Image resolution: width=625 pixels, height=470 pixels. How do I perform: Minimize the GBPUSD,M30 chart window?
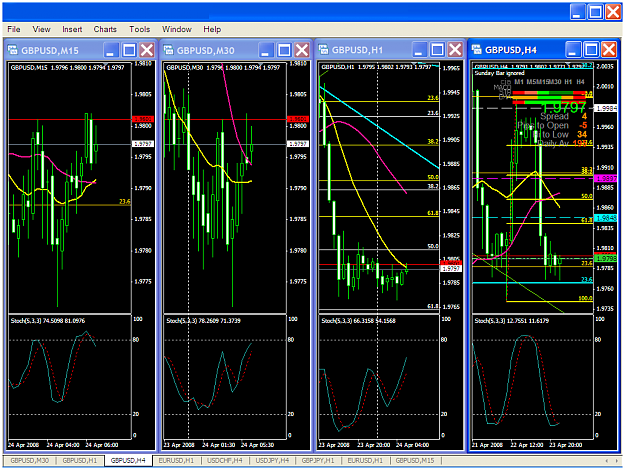(266, 50)
